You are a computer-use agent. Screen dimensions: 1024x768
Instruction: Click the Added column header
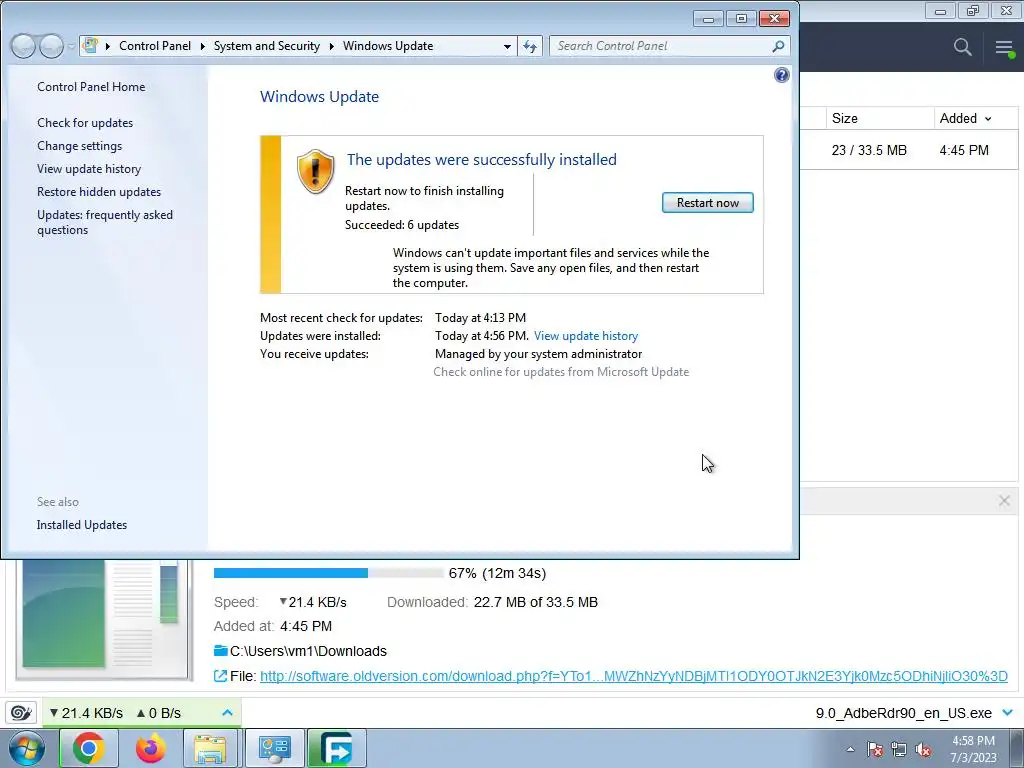point(958,118)
